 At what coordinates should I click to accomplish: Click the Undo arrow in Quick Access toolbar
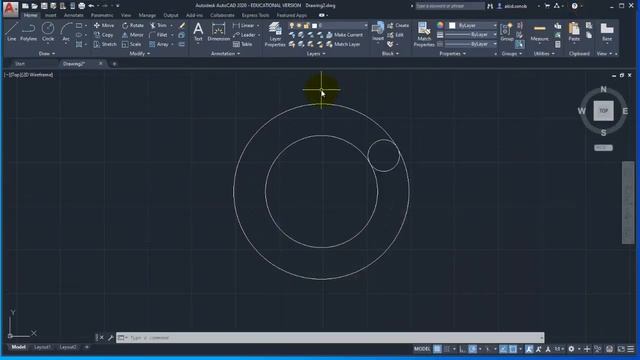click(x=91, y=6)
